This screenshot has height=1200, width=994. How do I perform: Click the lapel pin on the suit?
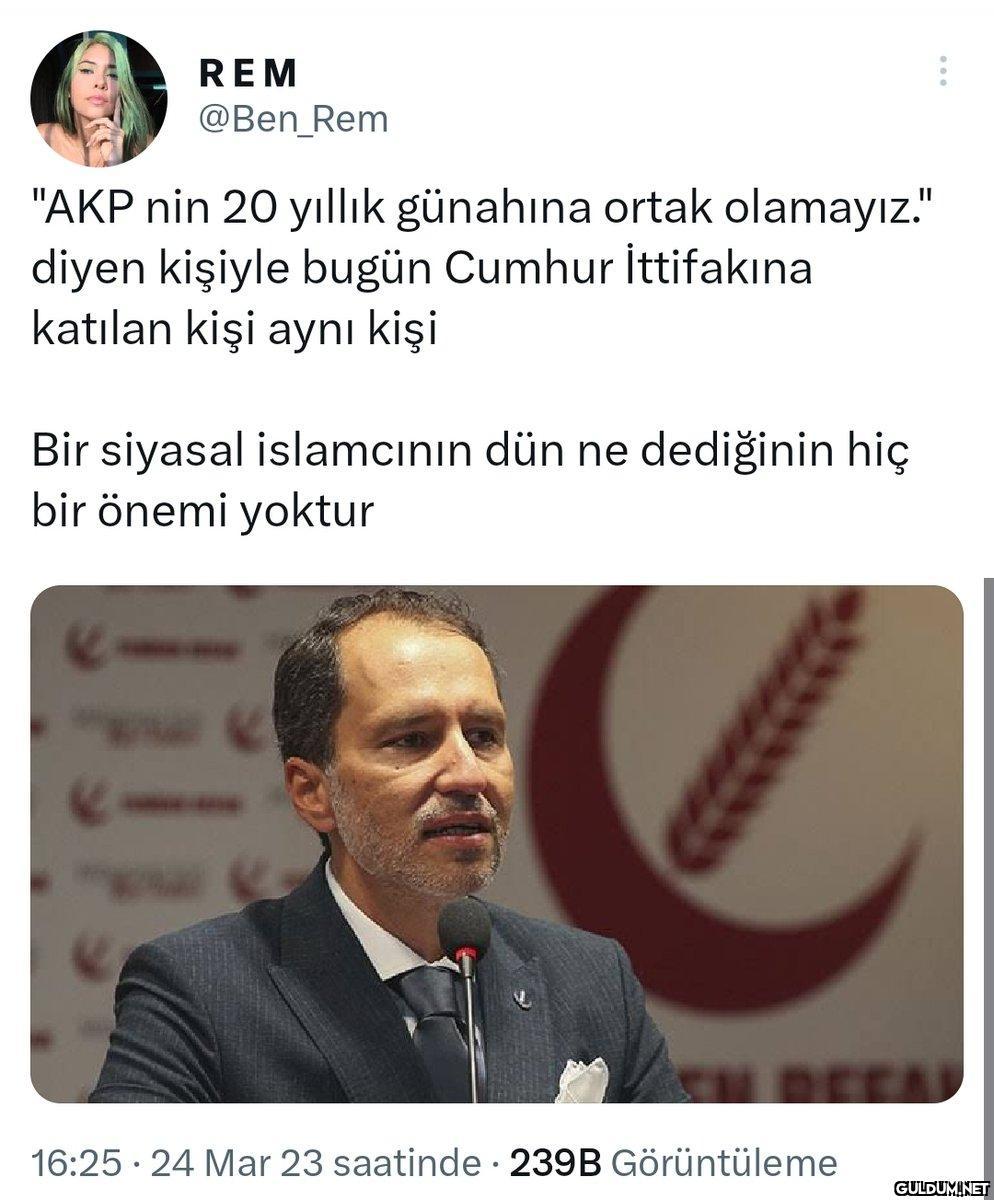tap(520, 998)
